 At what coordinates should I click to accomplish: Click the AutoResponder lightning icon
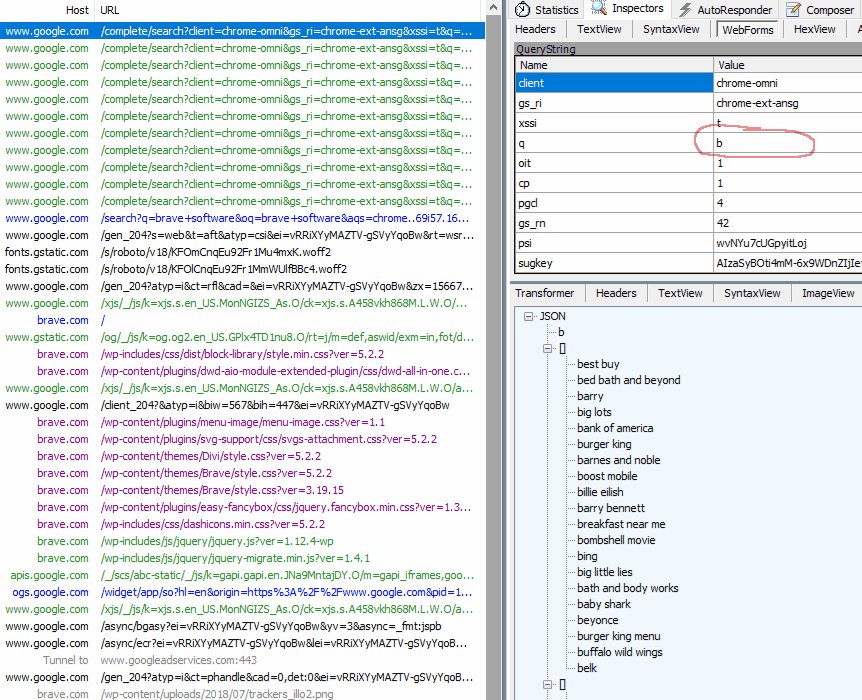pos(685,9)
